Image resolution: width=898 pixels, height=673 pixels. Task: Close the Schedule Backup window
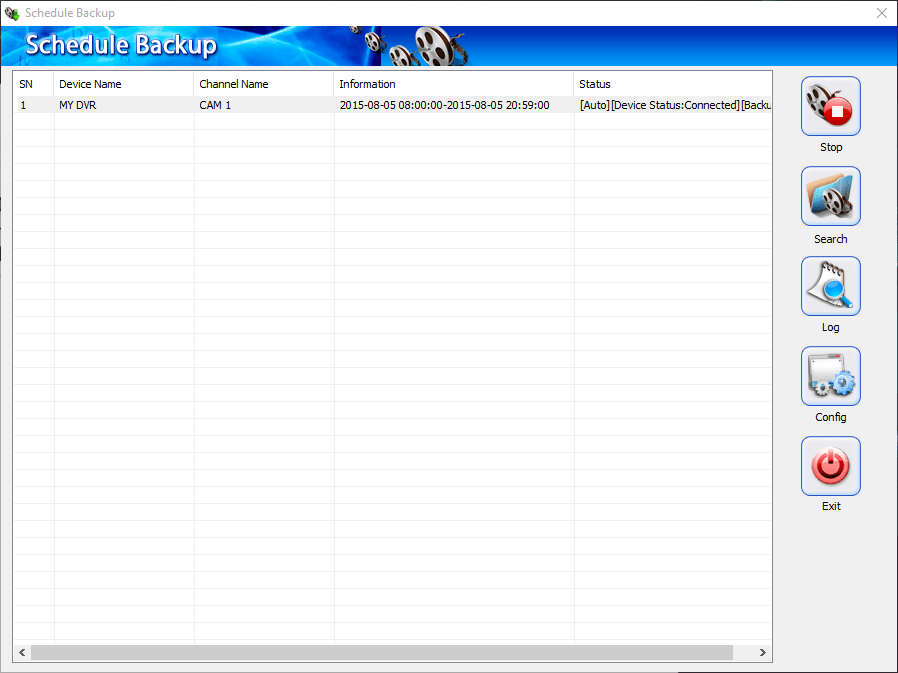pyautogui.click(x=882, y=13)
